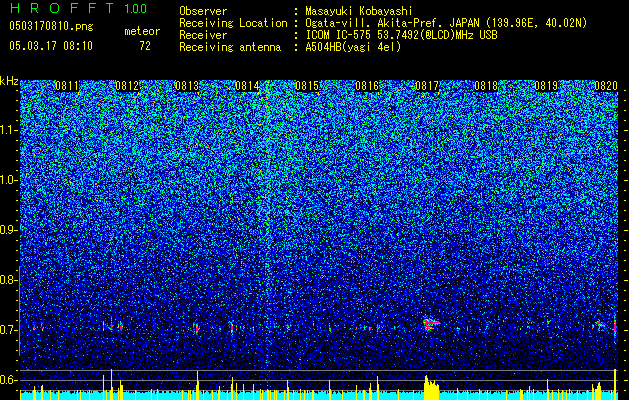Viewport: 629px width, 400px height.
Task: Click the 1.0 kHz axis label
Action: coord(8,180)
